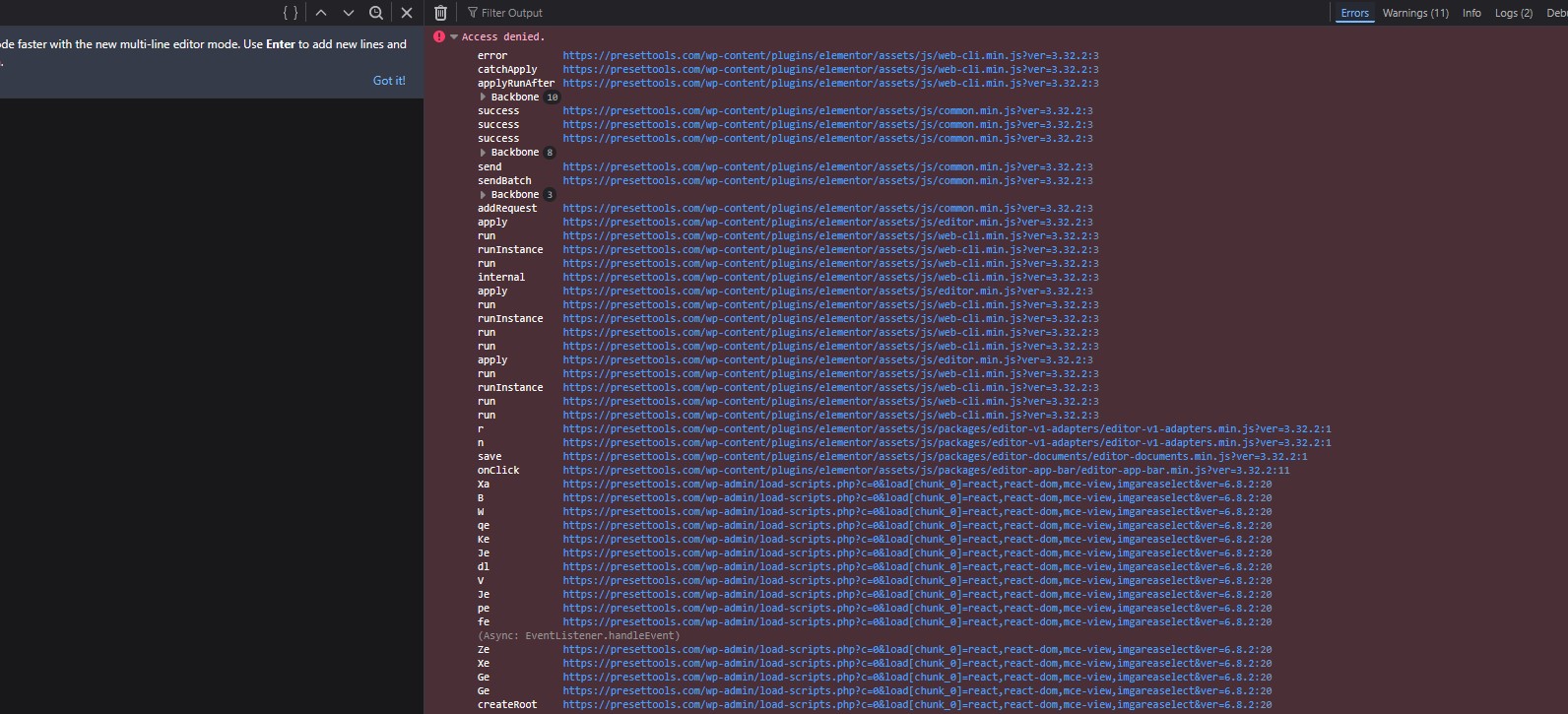1568x714 pixels.
Task: Pretty print code with the braces icon
Action: [x=291, y=13]
